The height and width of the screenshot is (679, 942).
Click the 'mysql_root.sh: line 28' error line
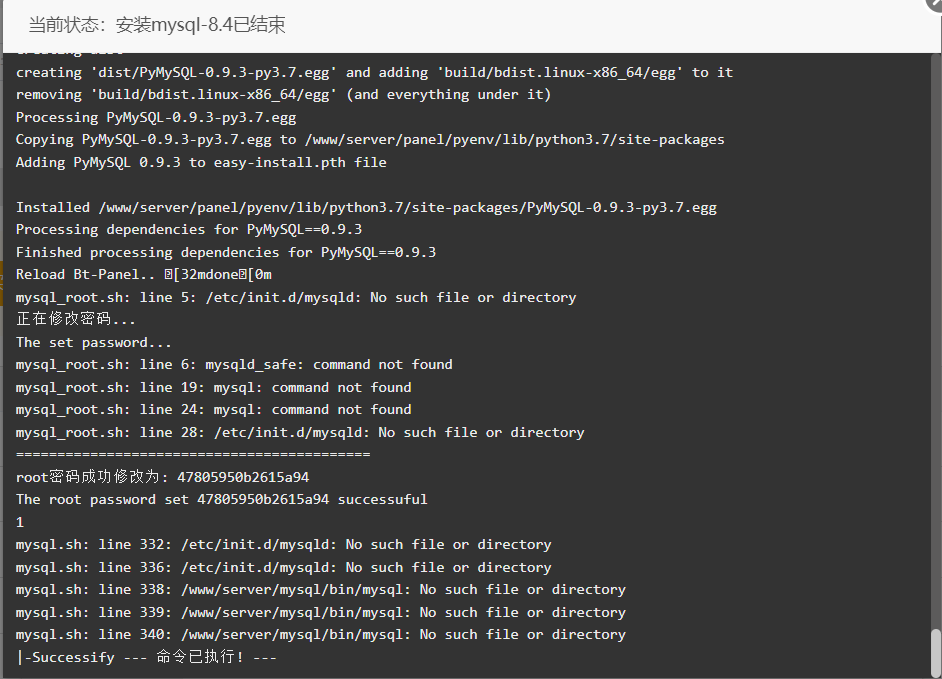point(300,433)
